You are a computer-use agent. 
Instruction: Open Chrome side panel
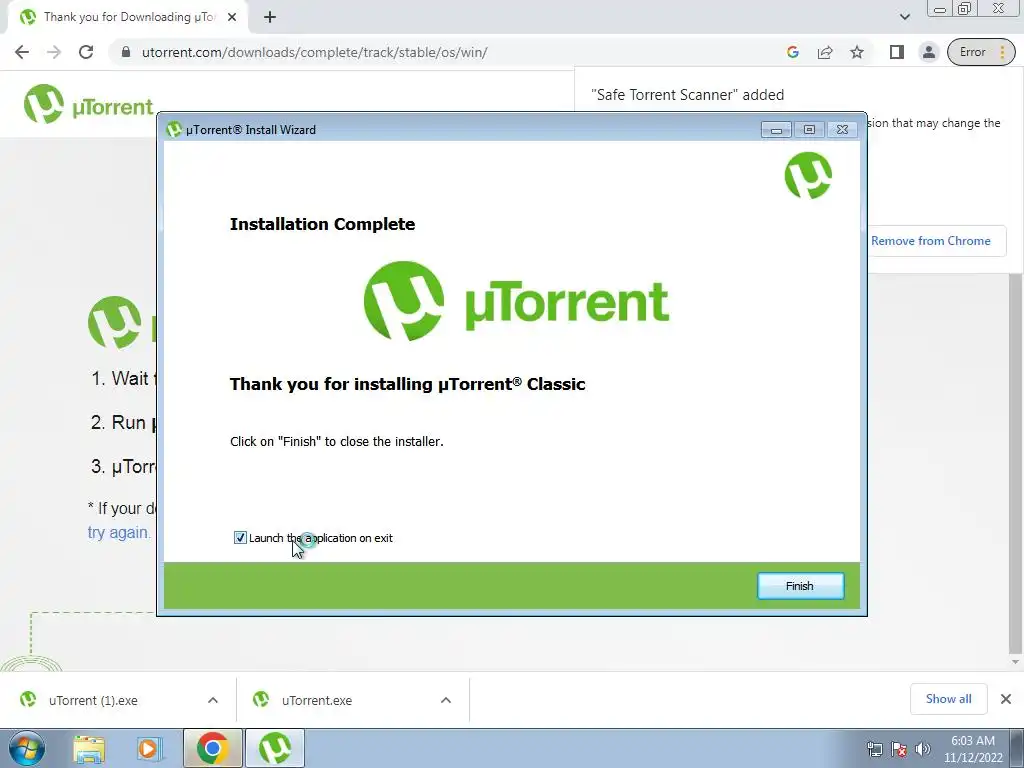[897, 52]
